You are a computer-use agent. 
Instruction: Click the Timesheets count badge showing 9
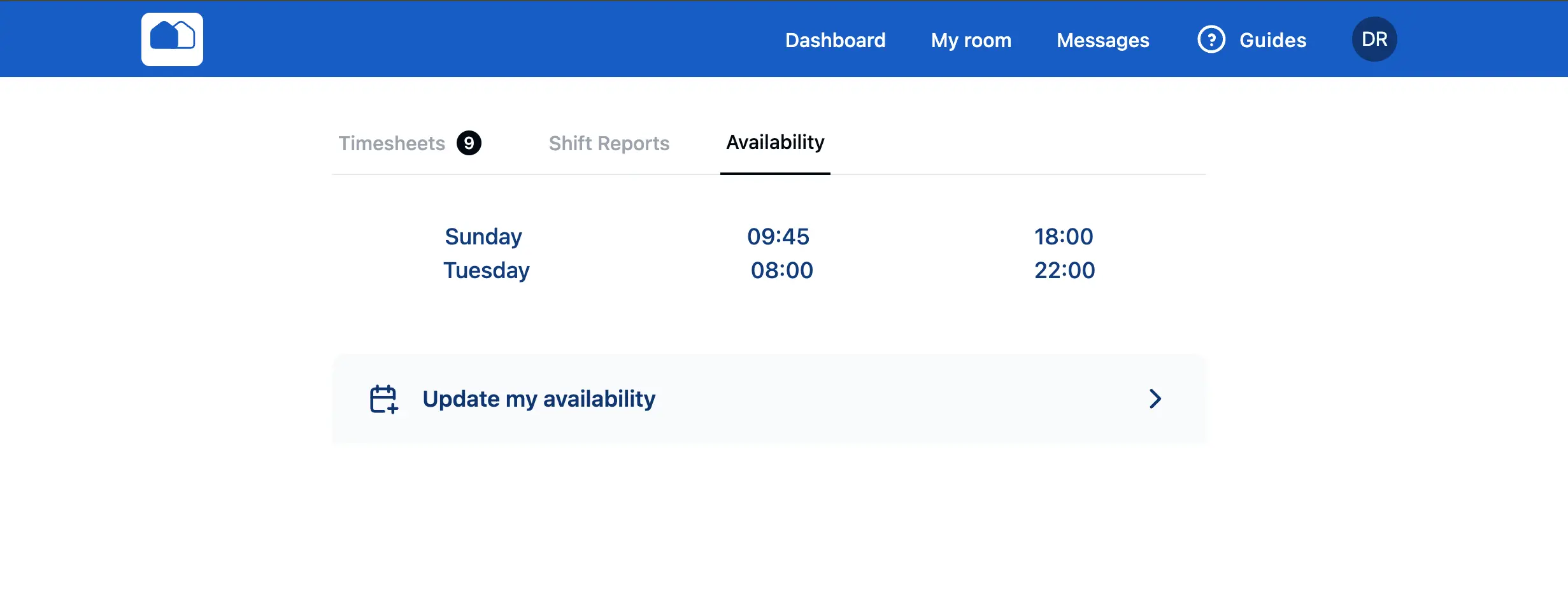(x=469, y=143)
